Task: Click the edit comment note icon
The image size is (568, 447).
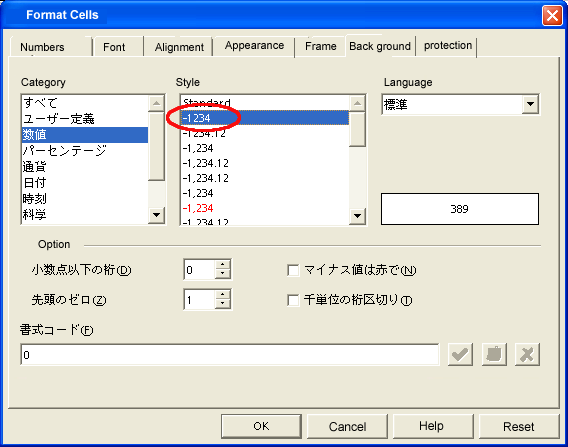Action: coord(494,354)
